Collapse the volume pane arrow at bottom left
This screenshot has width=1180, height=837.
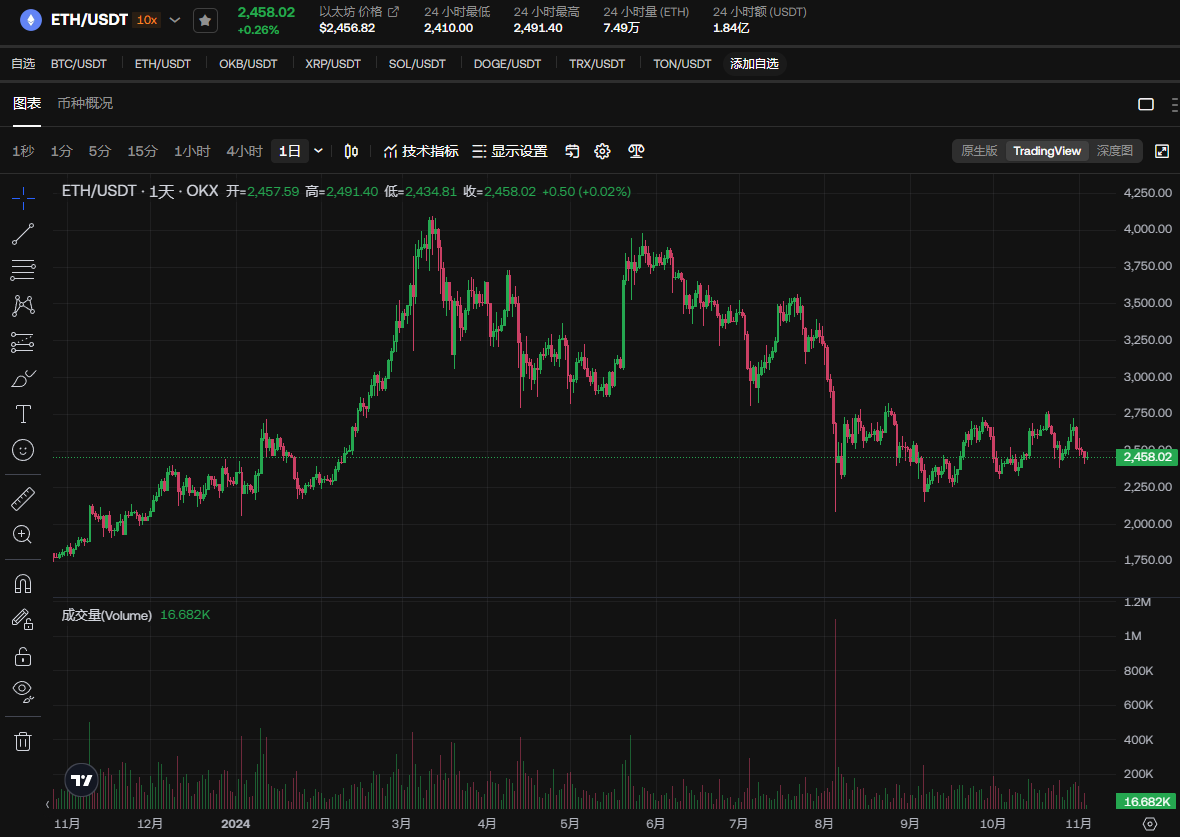click(48, 805)
